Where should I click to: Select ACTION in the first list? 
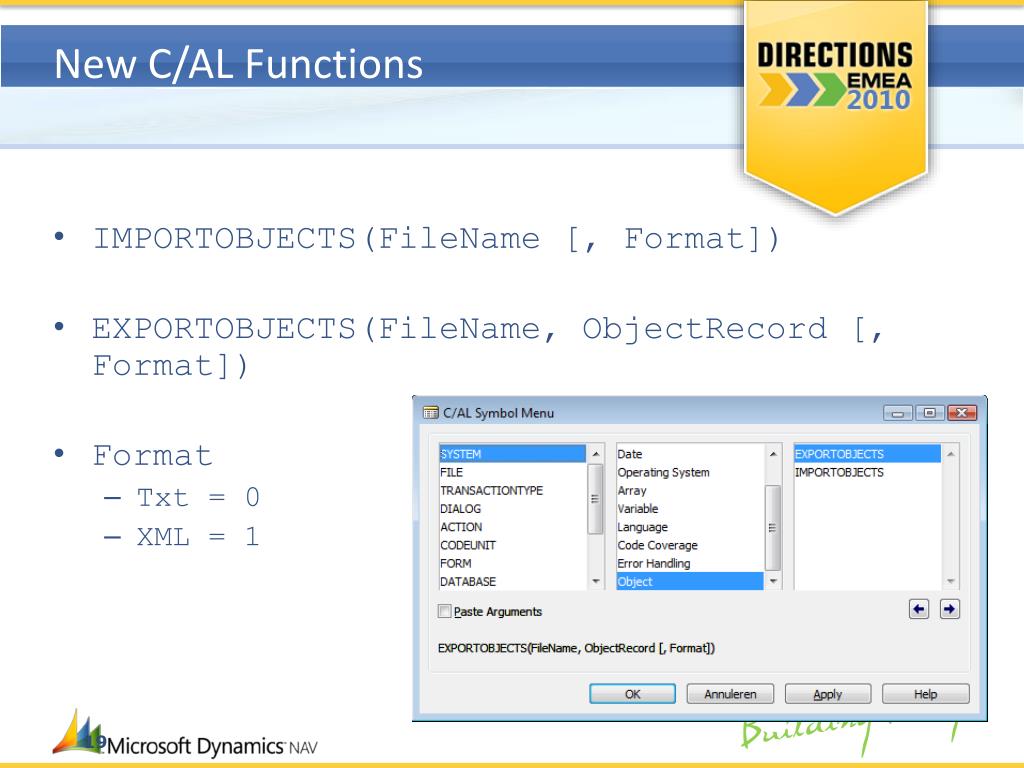click(x=512, y=527)
